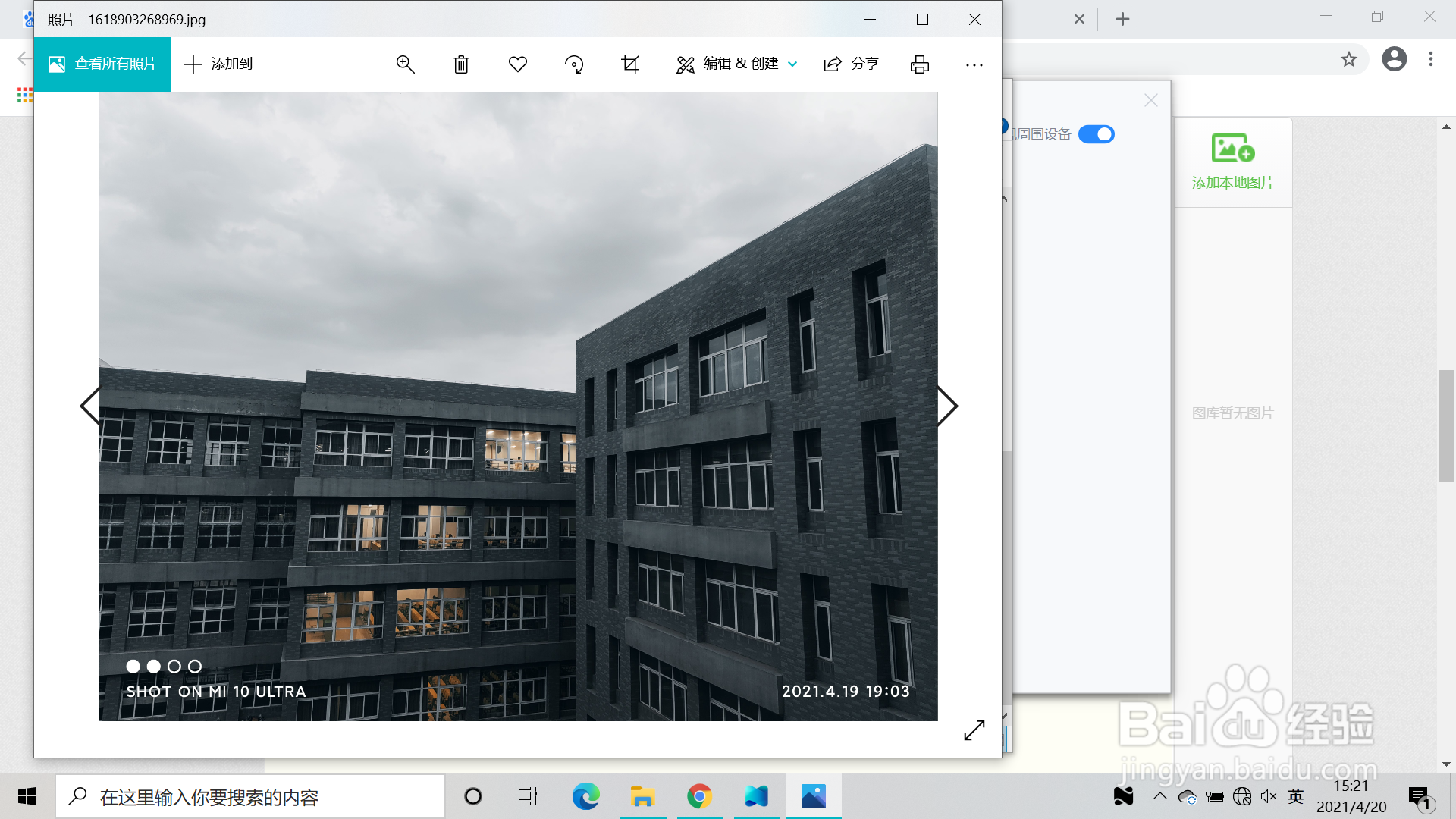Open the Windows Start menu

[x=27, y=796]
